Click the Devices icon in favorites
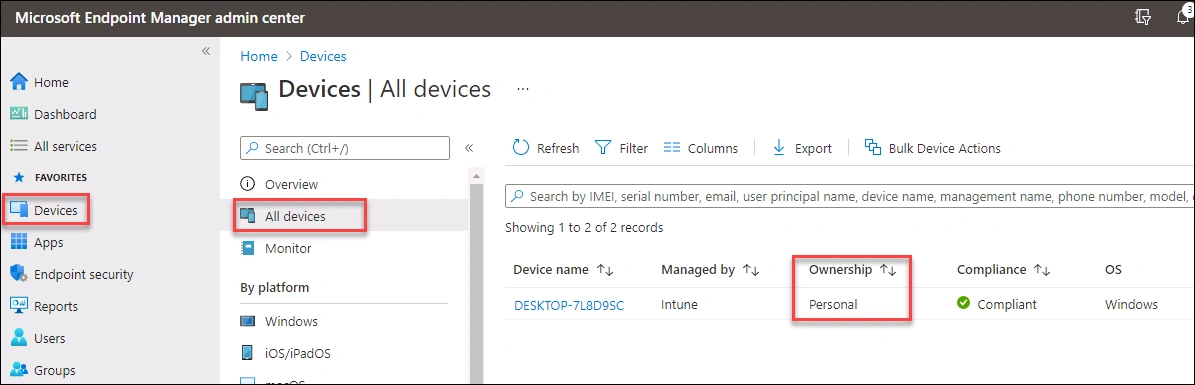 click(19, 210)
